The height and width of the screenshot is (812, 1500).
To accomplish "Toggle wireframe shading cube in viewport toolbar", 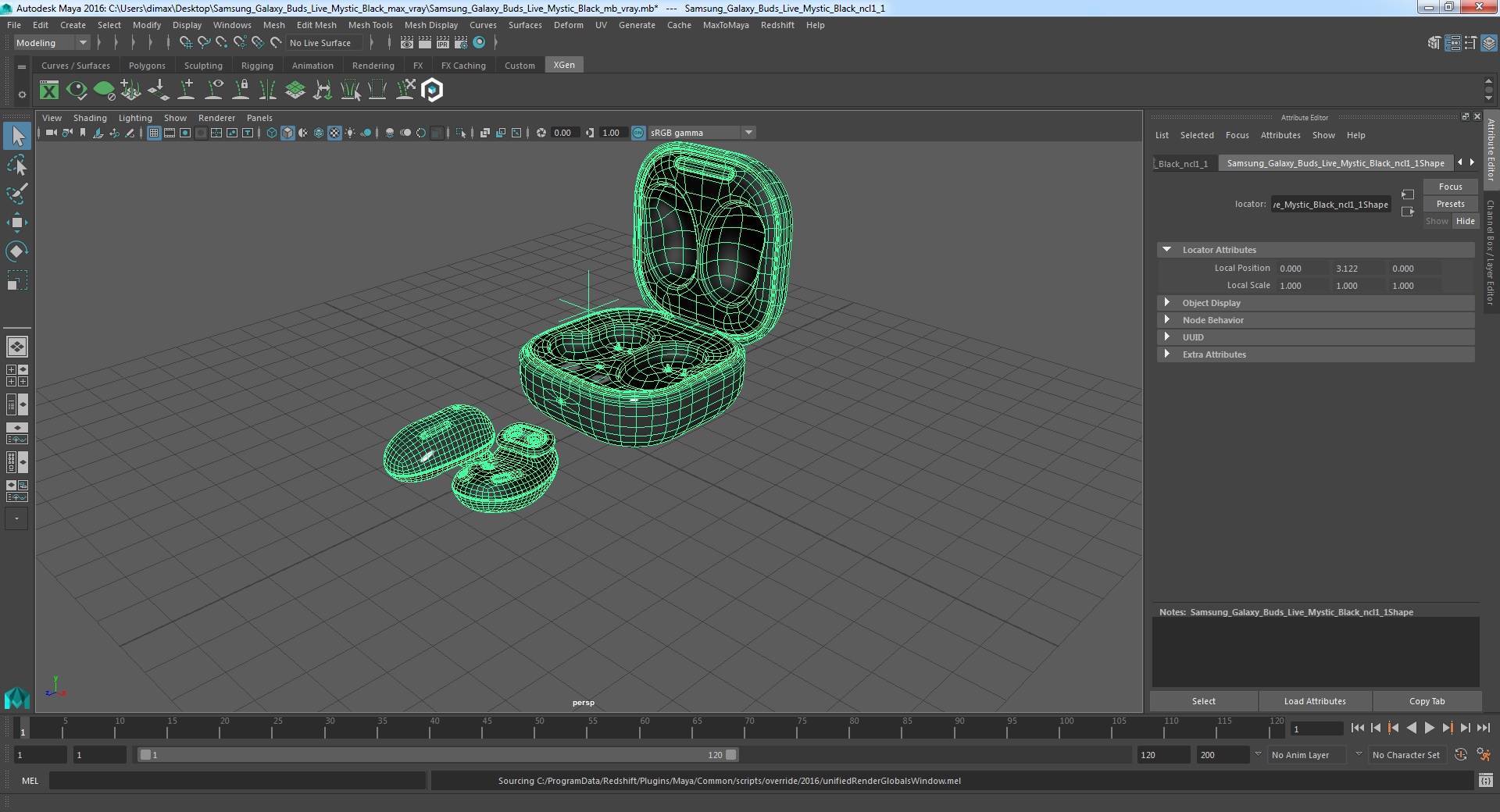I will [271, 133].
